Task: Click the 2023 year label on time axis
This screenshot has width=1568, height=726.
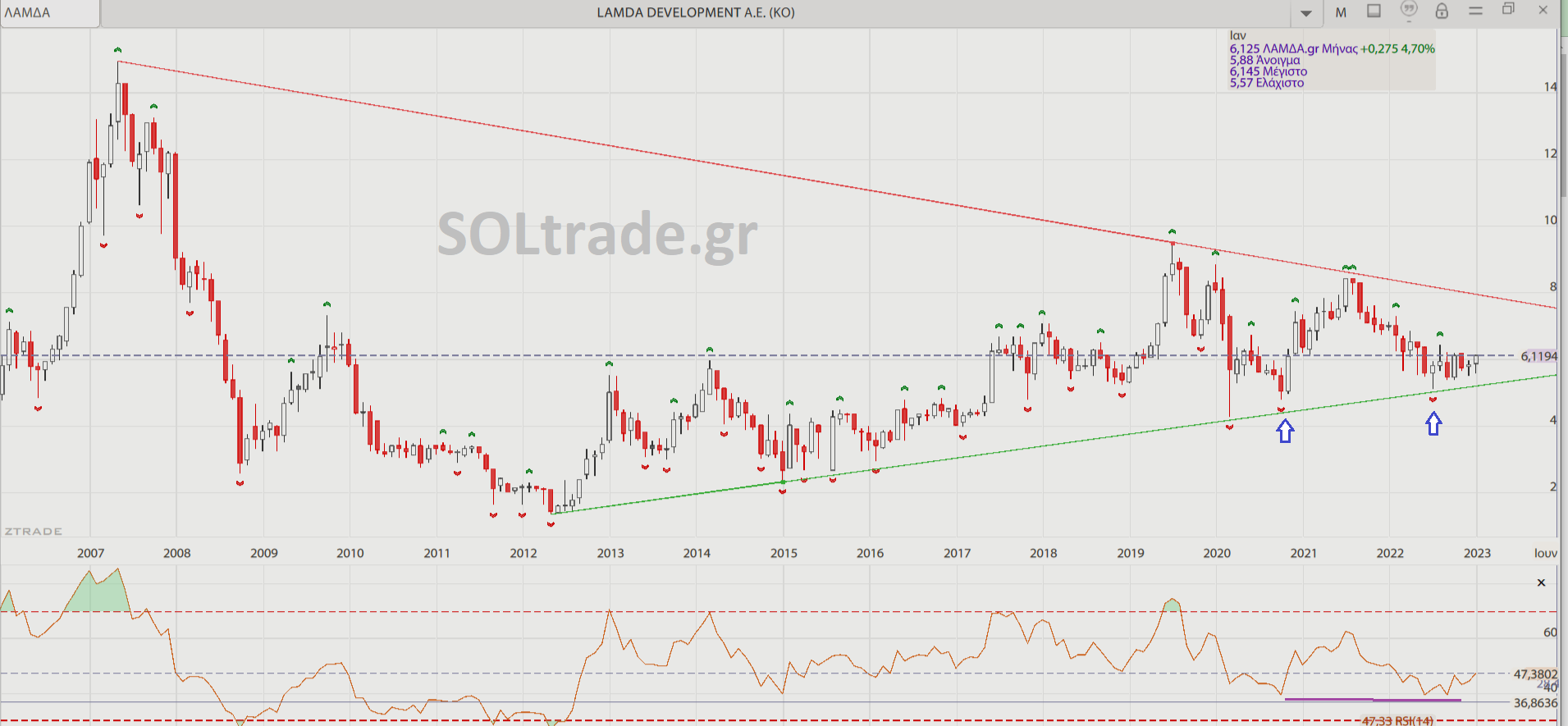Action: coord(1477,553)
